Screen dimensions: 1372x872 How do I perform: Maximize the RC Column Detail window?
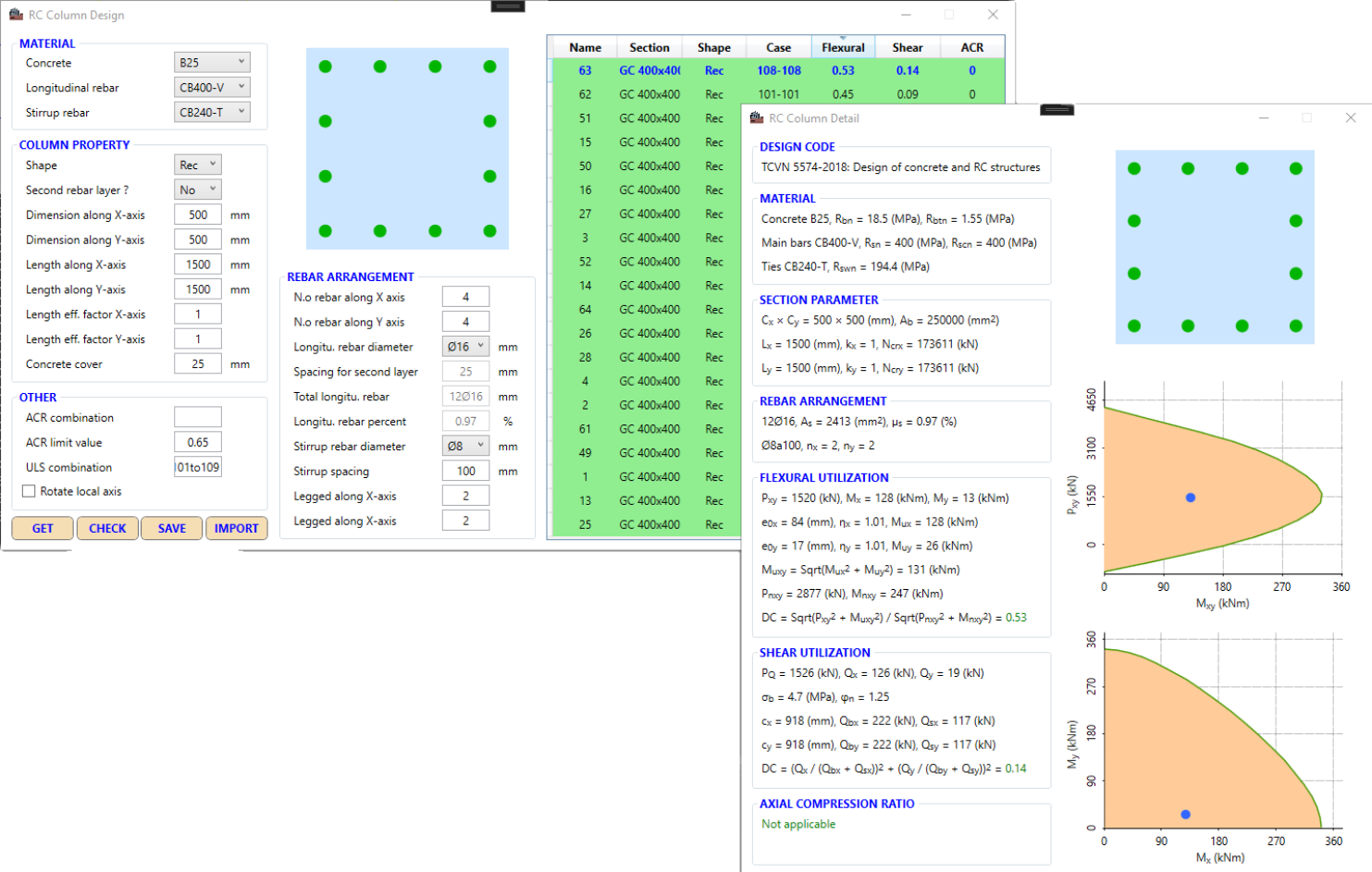1307,117
